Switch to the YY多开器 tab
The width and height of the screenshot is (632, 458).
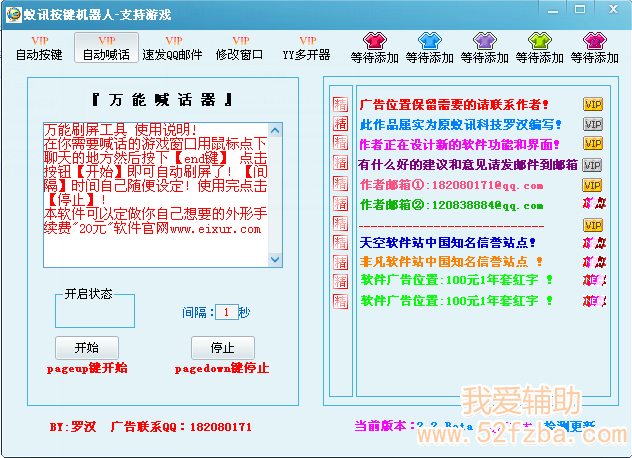(305, 48)
